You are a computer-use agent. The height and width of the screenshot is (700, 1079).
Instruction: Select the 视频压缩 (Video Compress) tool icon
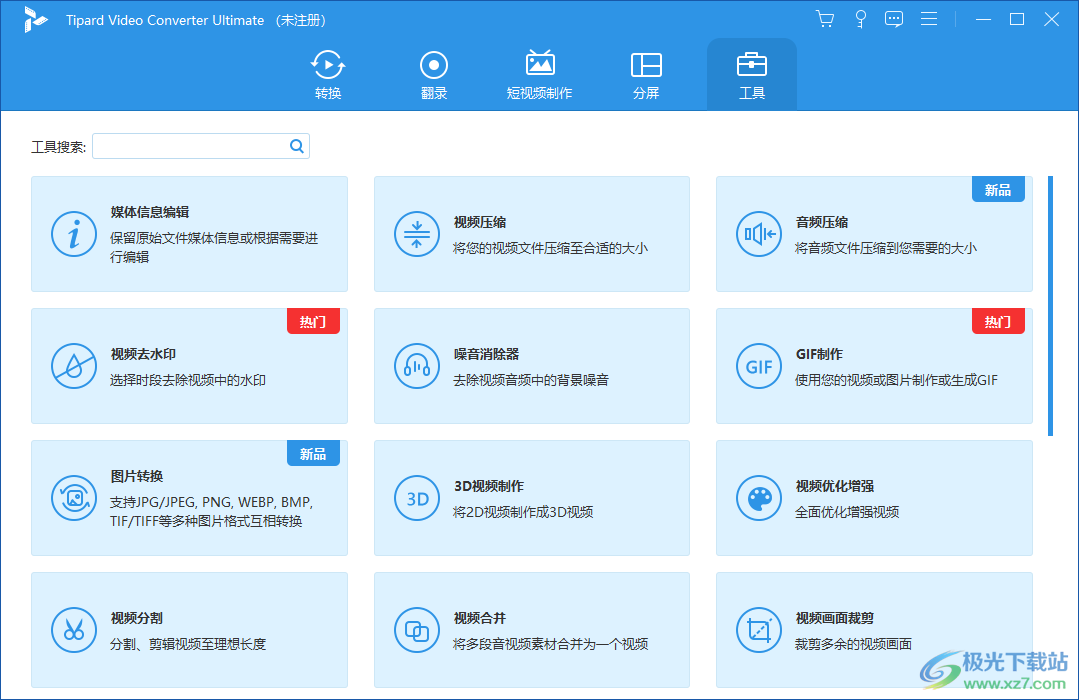click(417, 234)
